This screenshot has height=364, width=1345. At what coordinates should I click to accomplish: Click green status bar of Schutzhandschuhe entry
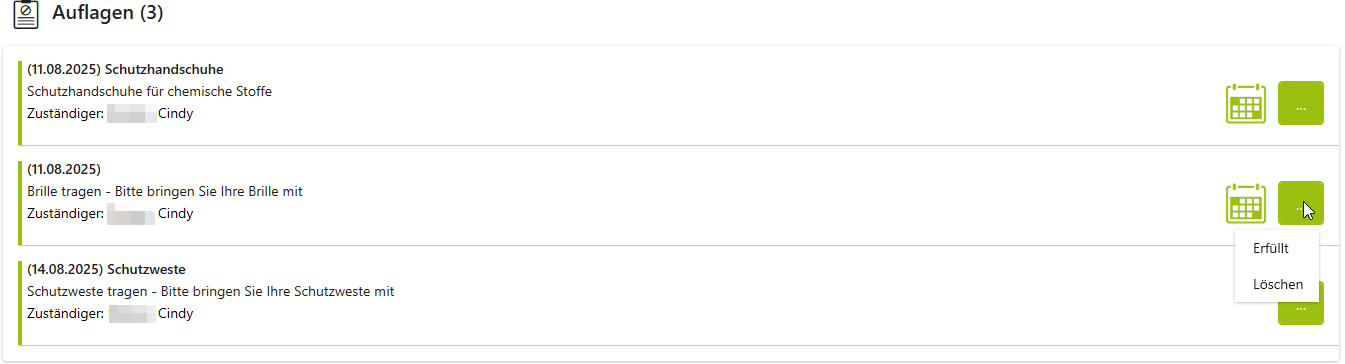pos(20,103)
